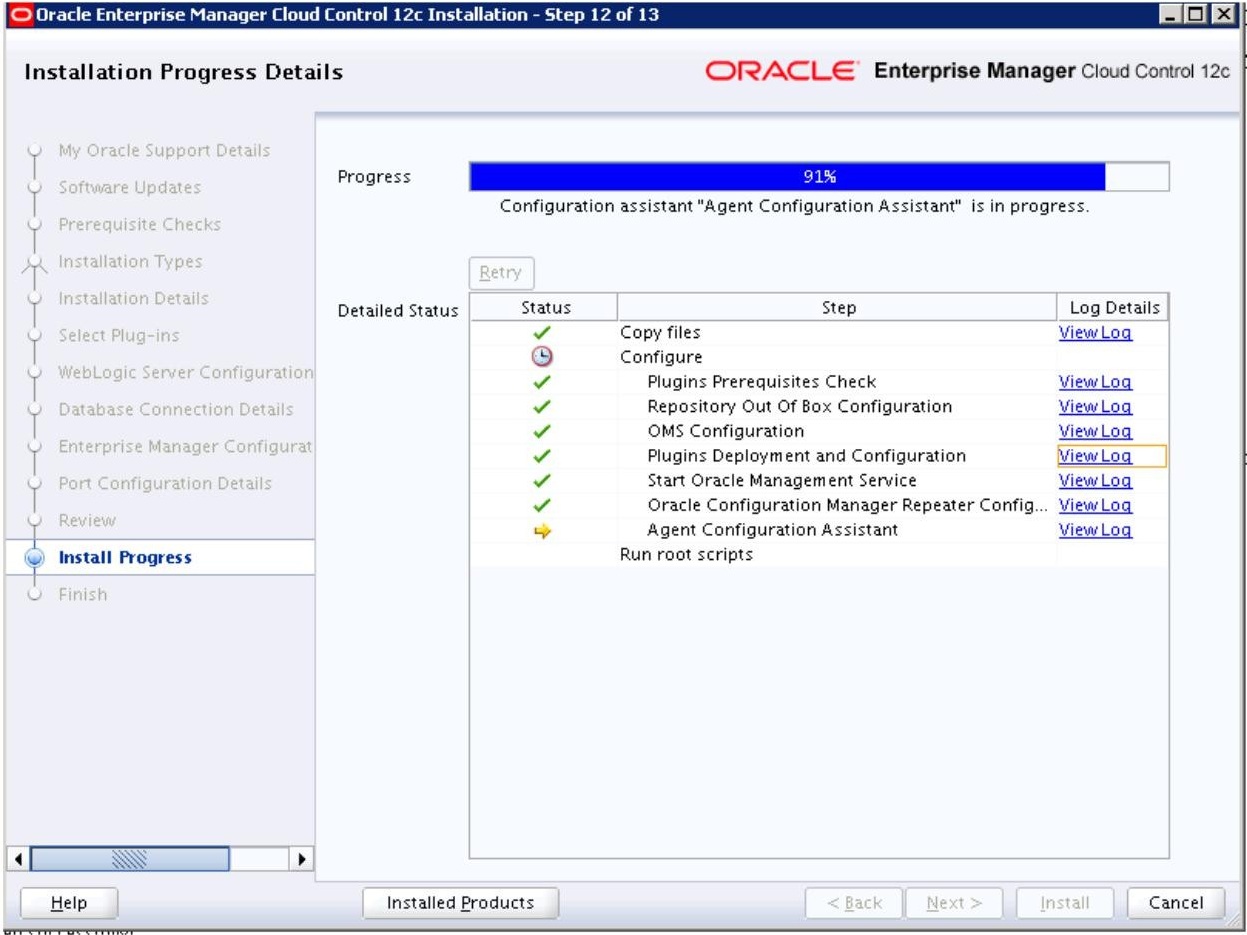The image size is (1247, 935).
Task: Click the yellow arrow beside Agent Configuration Assistant
Action: tap(544, 531)
